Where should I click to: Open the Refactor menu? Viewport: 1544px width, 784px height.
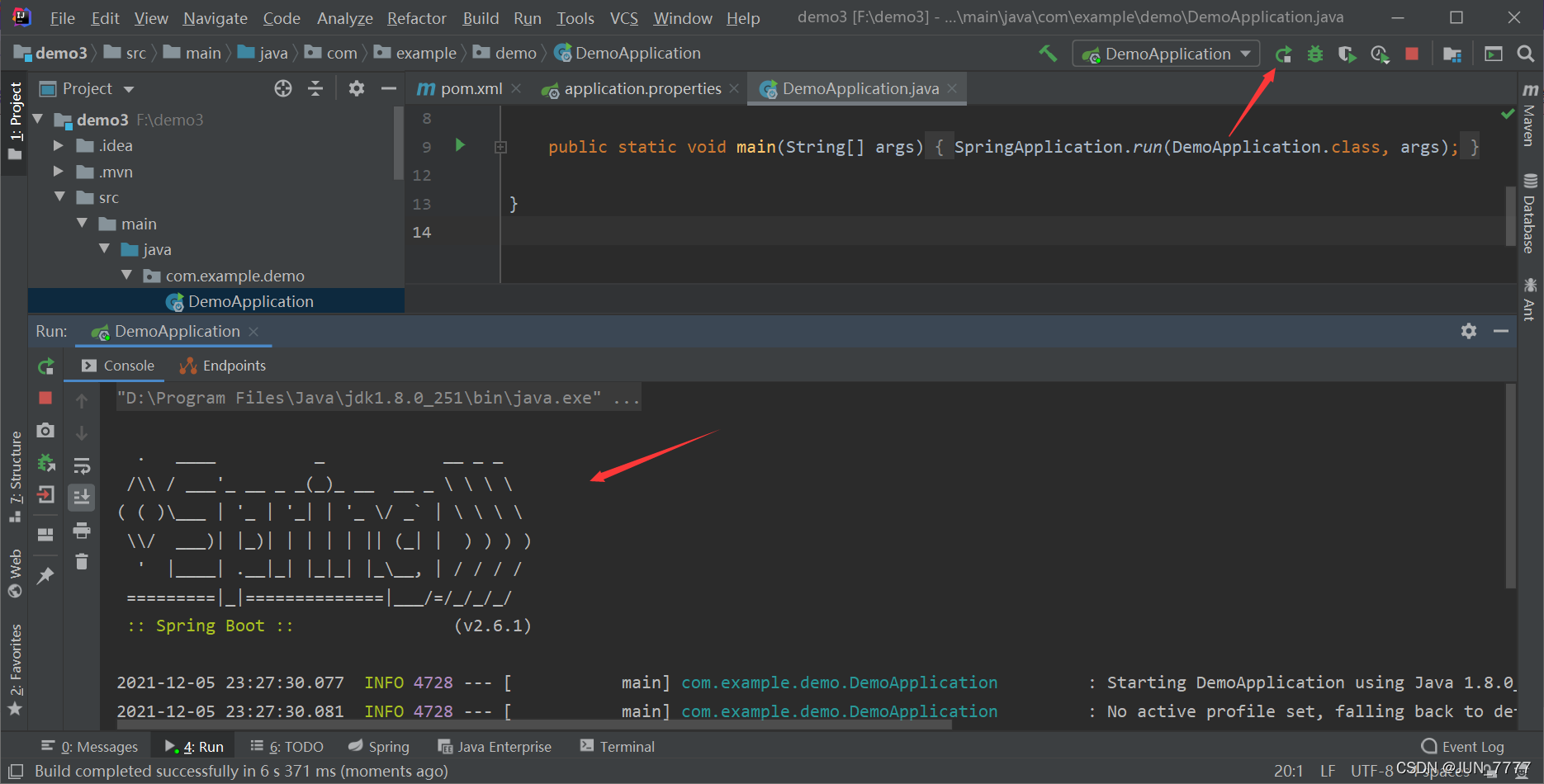[417, 18]
